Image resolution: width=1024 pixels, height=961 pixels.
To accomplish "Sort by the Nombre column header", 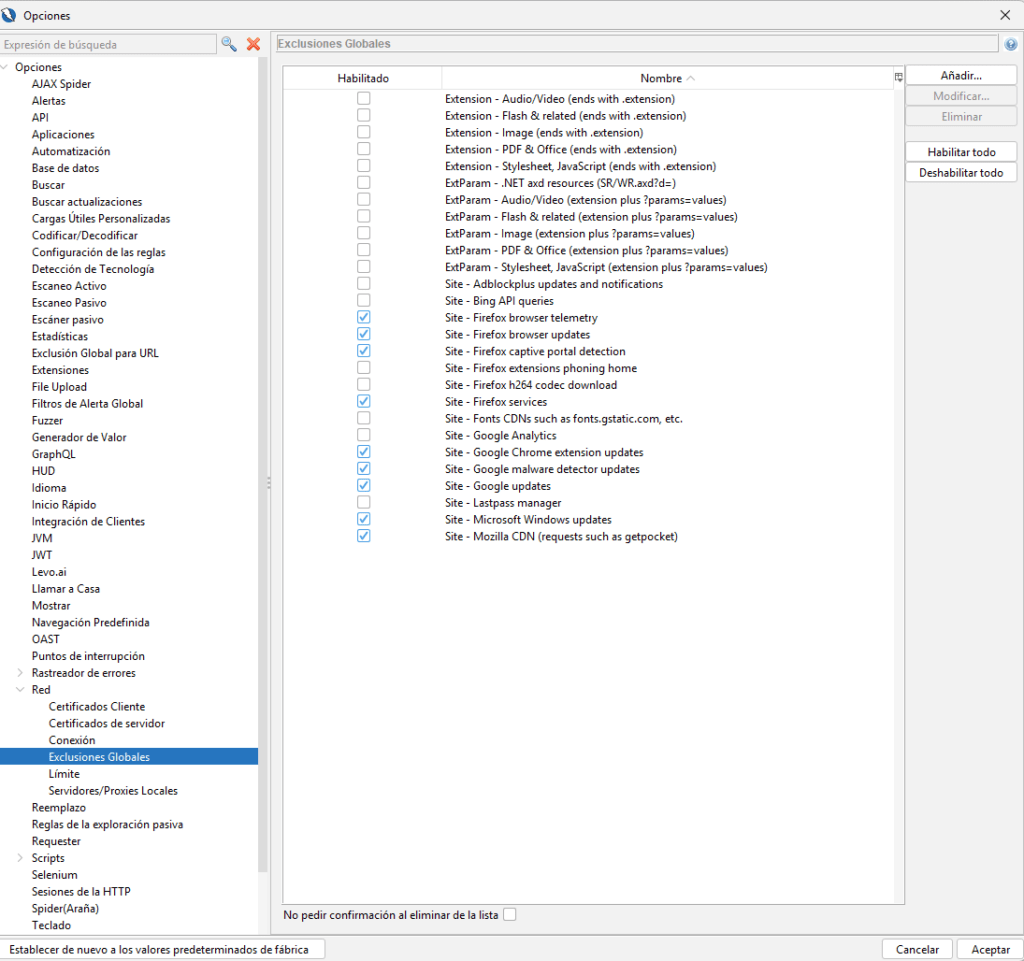I will (x=667, y=78).
